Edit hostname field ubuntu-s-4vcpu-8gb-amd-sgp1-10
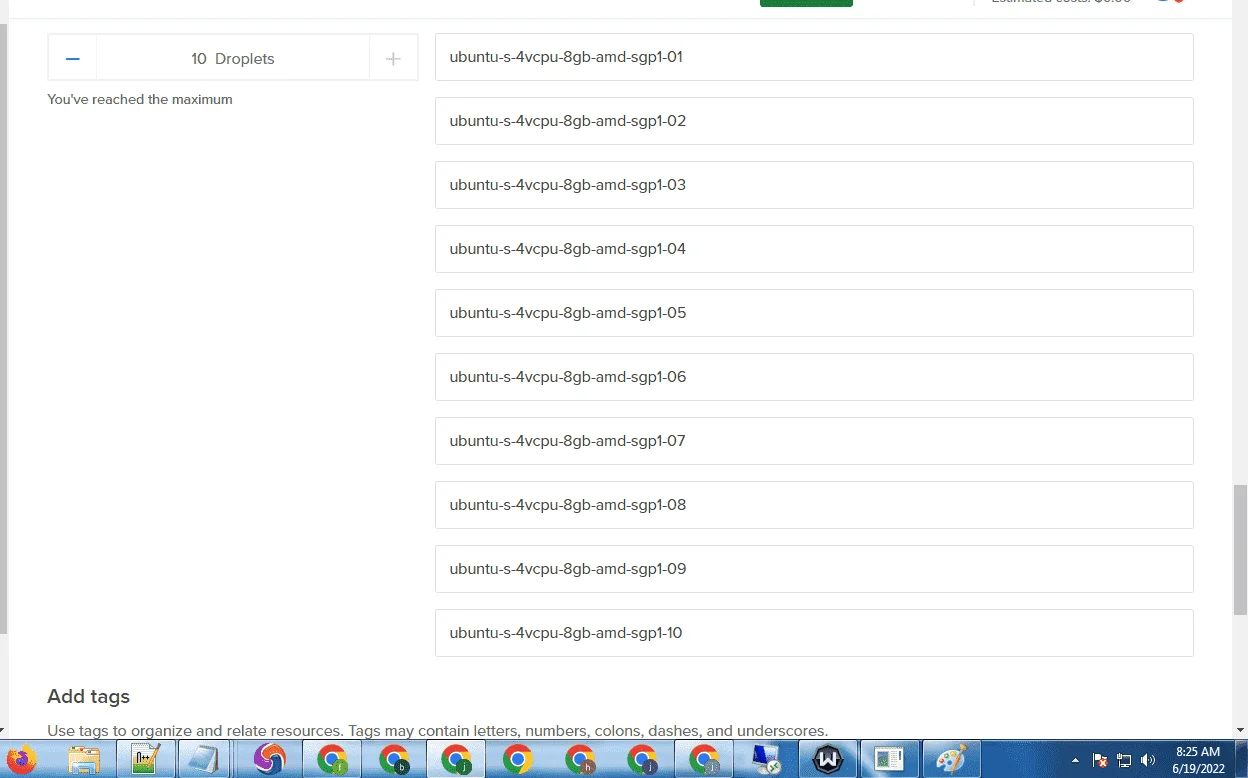 [x=814, y=633]
